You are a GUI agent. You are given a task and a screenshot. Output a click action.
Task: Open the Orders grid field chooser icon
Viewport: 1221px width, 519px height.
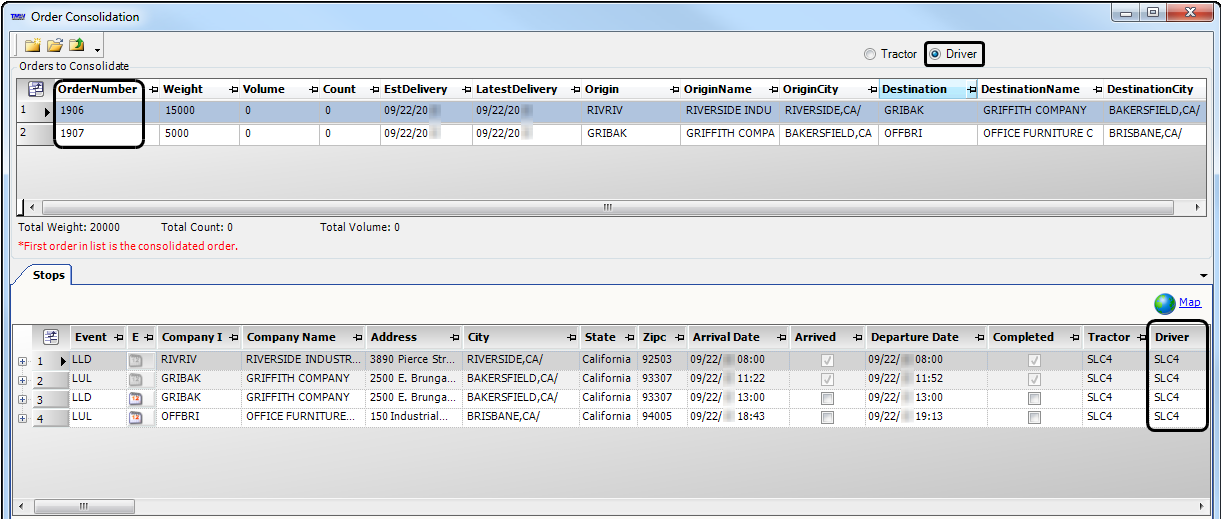point(36,89)
